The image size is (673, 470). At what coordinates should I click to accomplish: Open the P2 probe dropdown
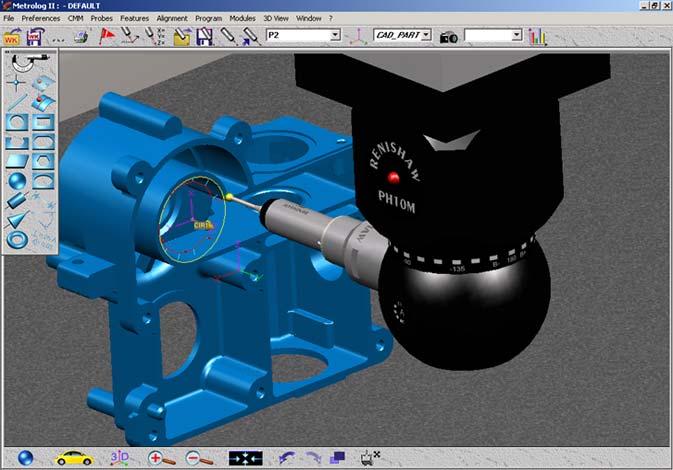pyautogui.click(x=336, y=35)
